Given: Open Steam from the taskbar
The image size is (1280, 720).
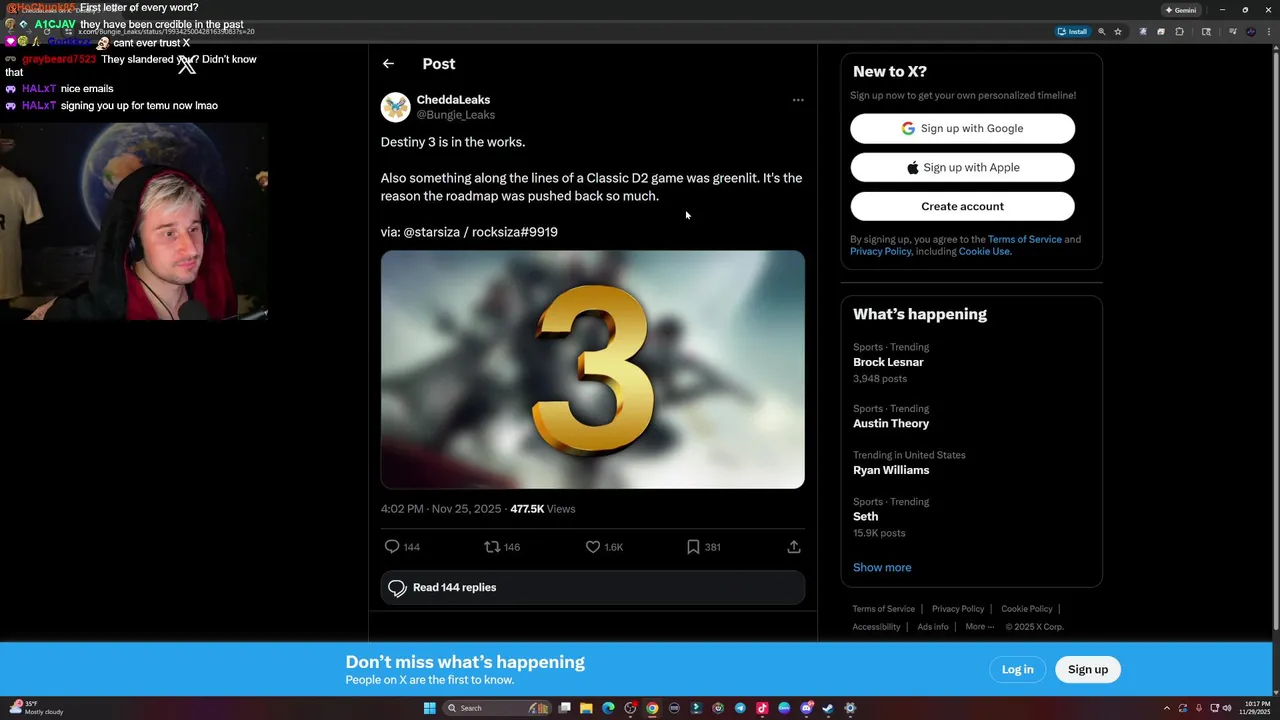Looking at the screenshot, I should pyautogui.click(x=828, y=708).
